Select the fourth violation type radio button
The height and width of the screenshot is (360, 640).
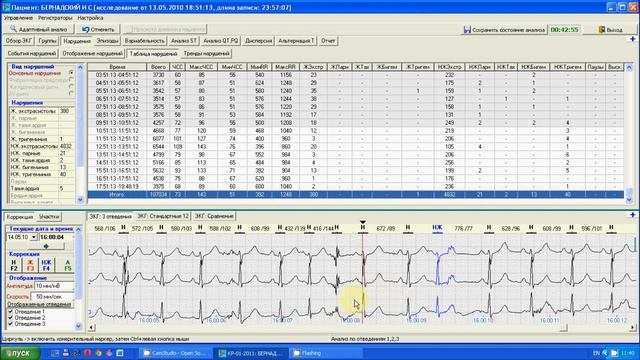pyautogui.click(x=71, y=93)
